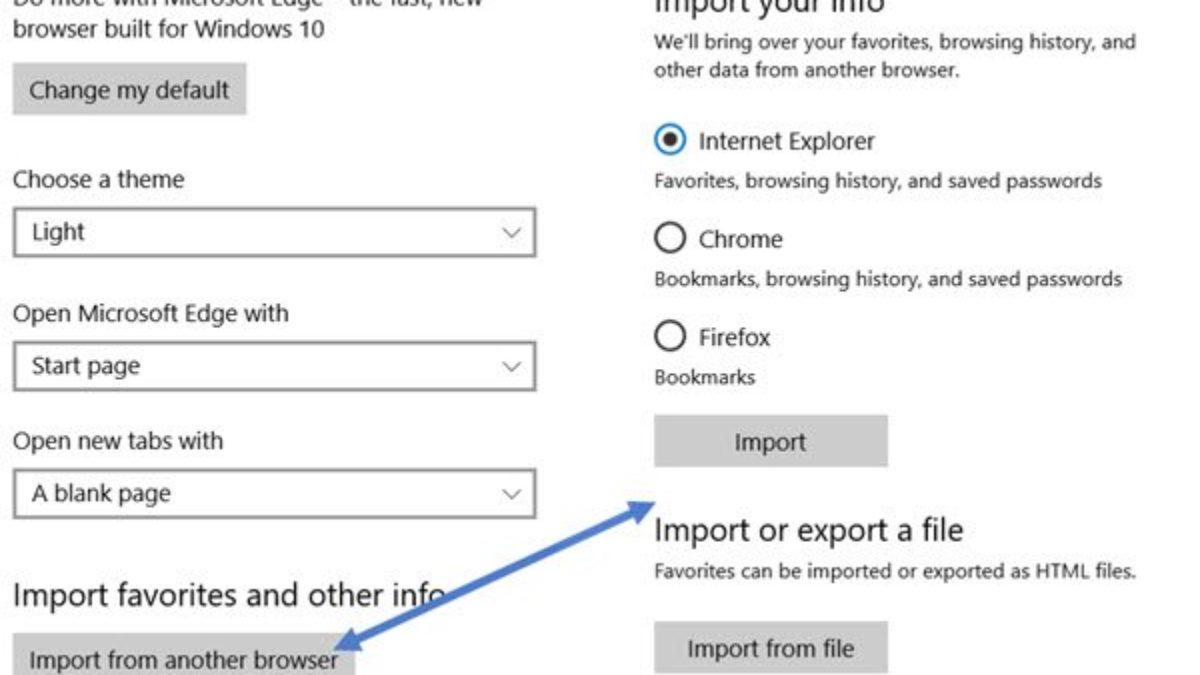Click the Import button
This screenshot has width=1200, height=675.
770,441
